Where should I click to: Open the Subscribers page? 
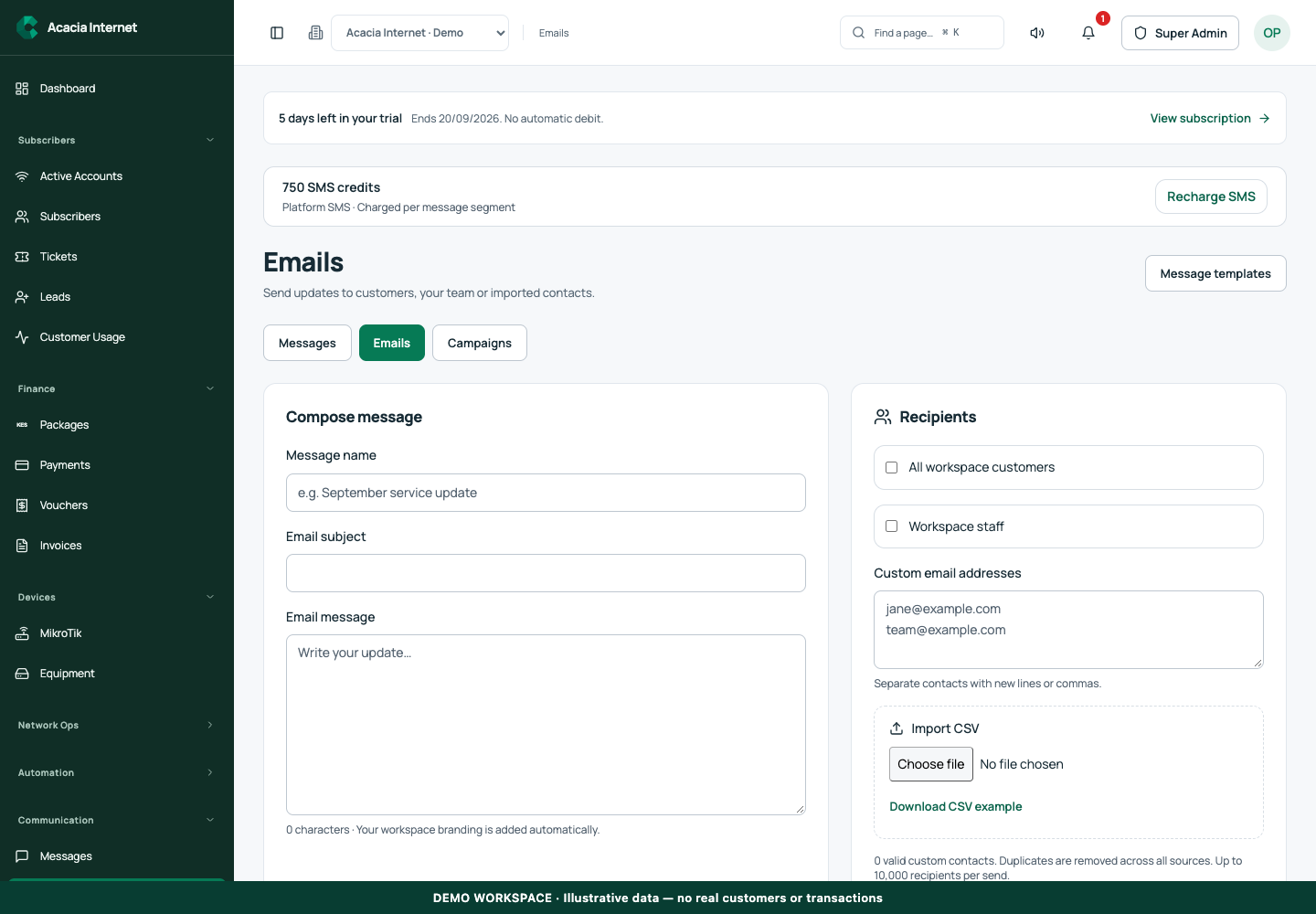(117, 217)
